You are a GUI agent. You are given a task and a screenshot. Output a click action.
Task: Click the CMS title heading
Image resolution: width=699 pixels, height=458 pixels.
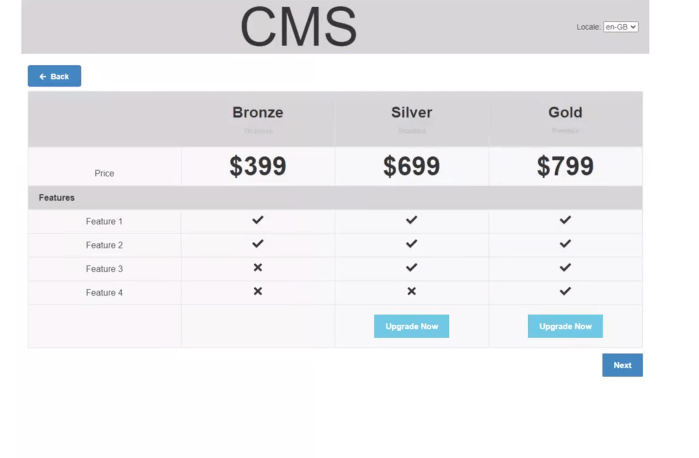coord(298,27)
